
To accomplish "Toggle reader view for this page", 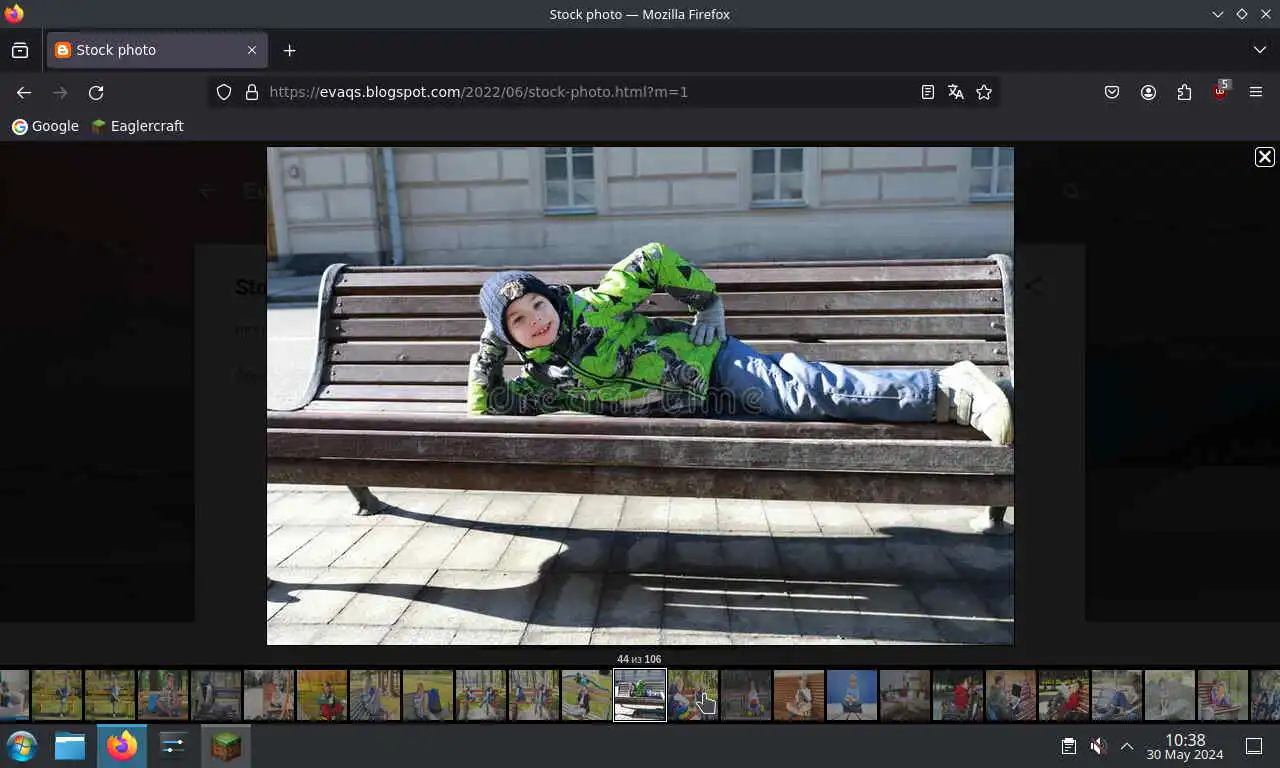I will [928, 92].
